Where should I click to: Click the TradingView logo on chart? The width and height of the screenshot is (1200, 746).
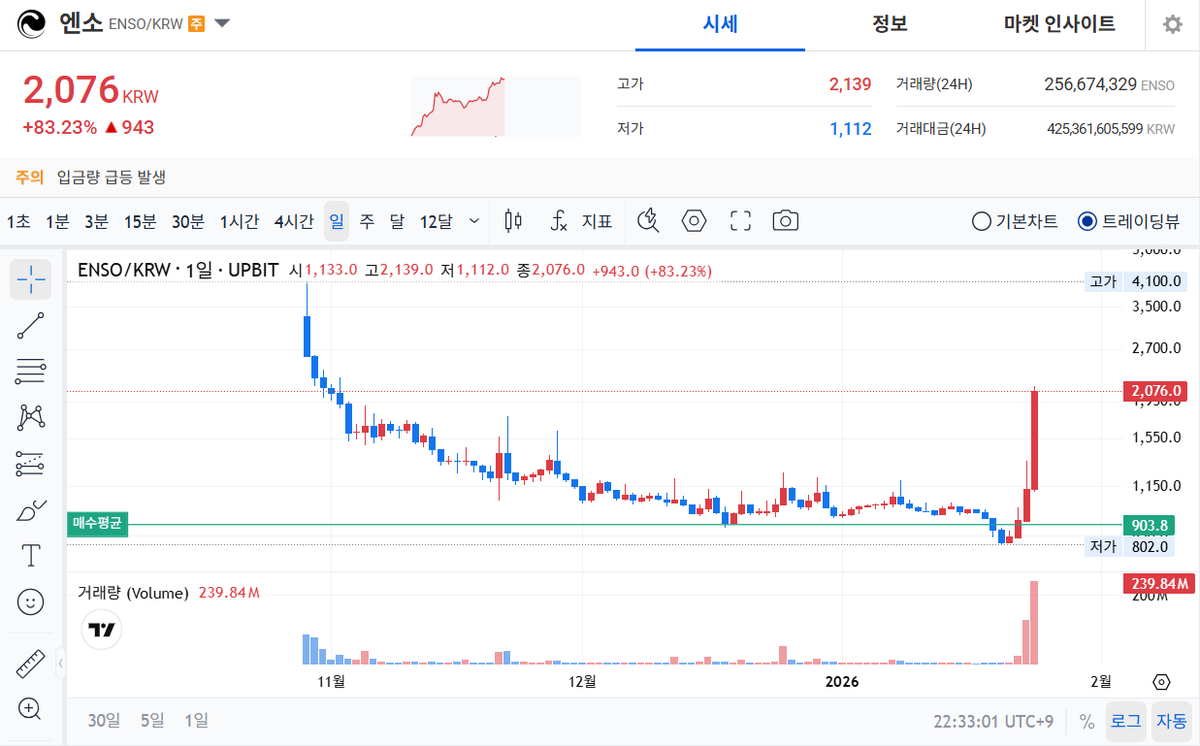point(101,631)
